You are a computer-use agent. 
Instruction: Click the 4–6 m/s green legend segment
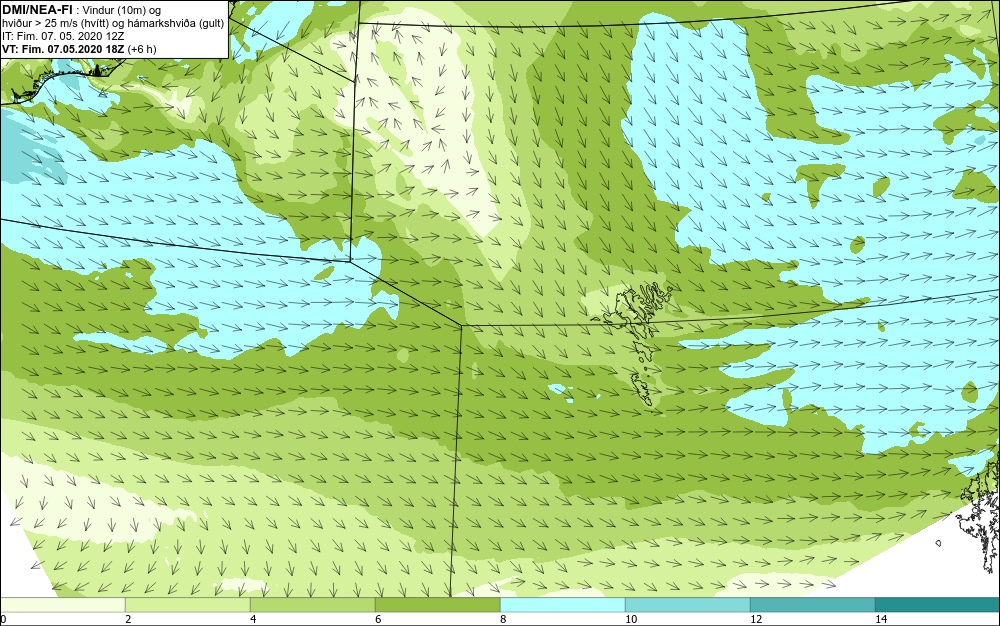pyautogui.click(x=312, y=605)
